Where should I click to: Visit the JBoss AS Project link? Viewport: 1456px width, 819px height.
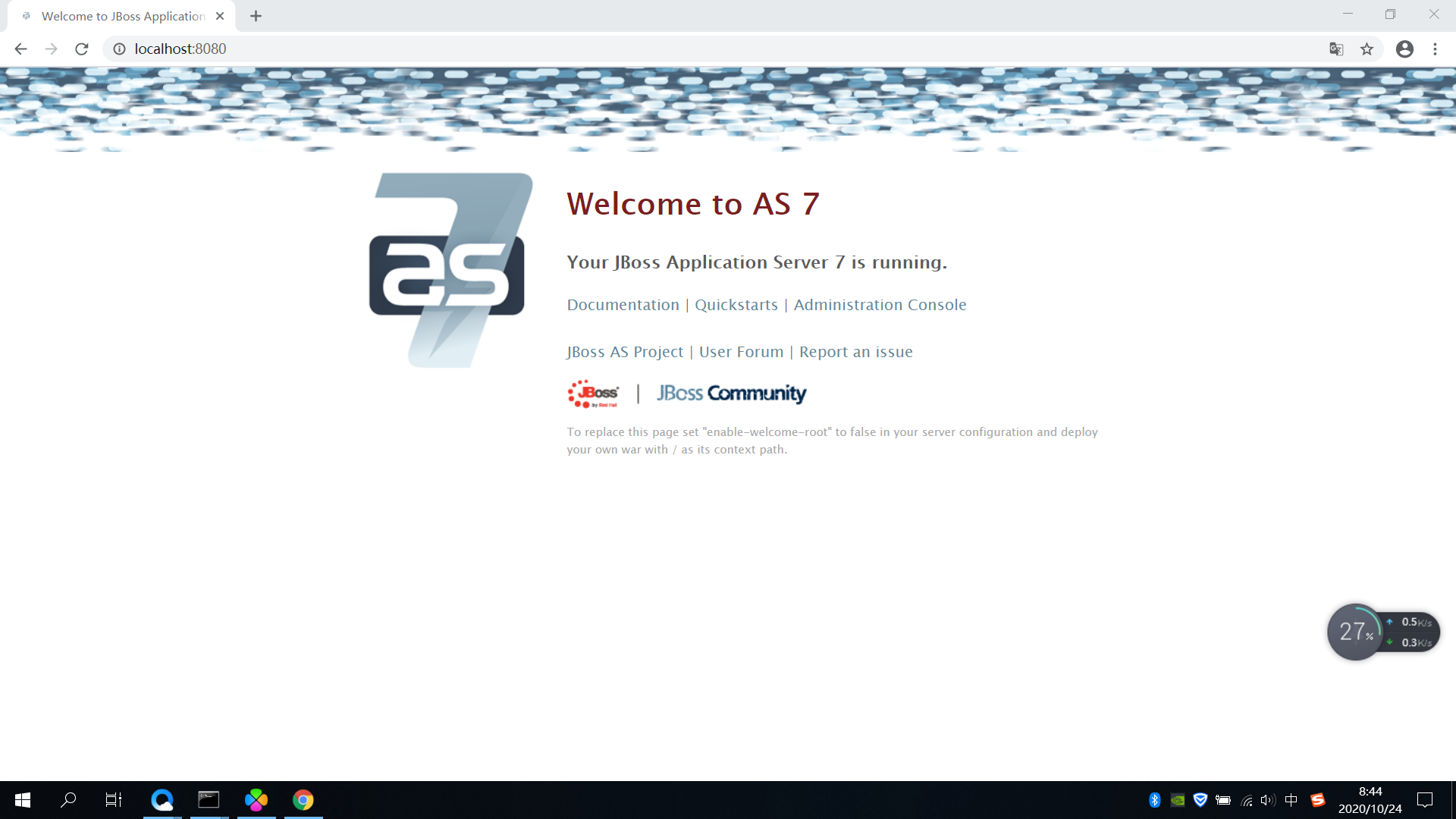[x=624, y=352]
